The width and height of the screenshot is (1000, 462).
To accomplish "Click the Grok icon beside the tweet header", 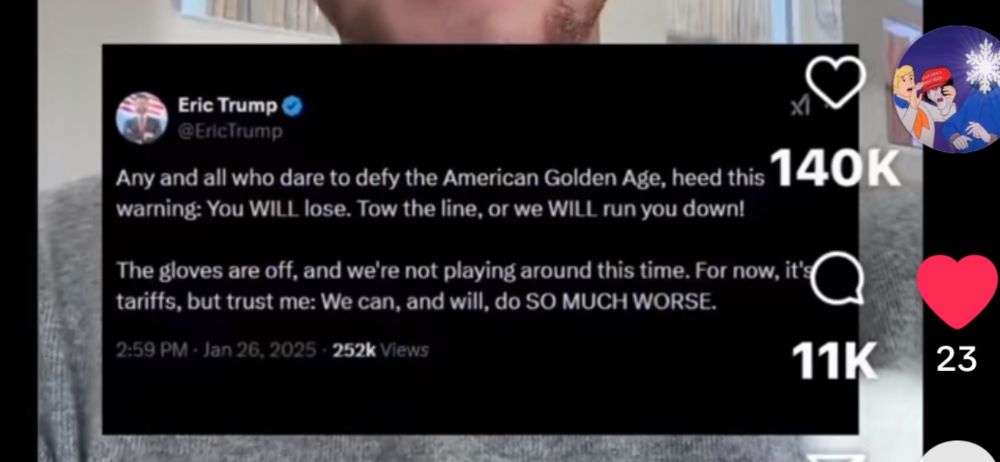I will [800, 107].
